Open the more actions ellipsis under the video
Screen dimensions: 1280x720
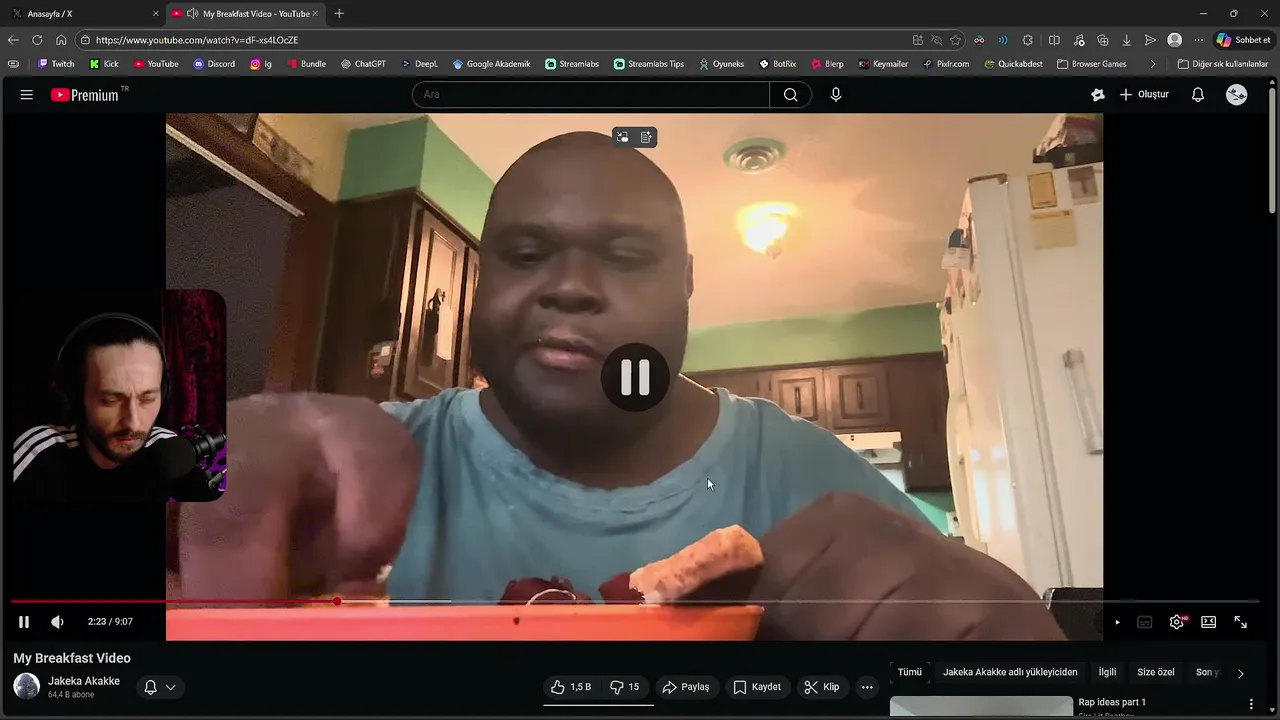867,687
